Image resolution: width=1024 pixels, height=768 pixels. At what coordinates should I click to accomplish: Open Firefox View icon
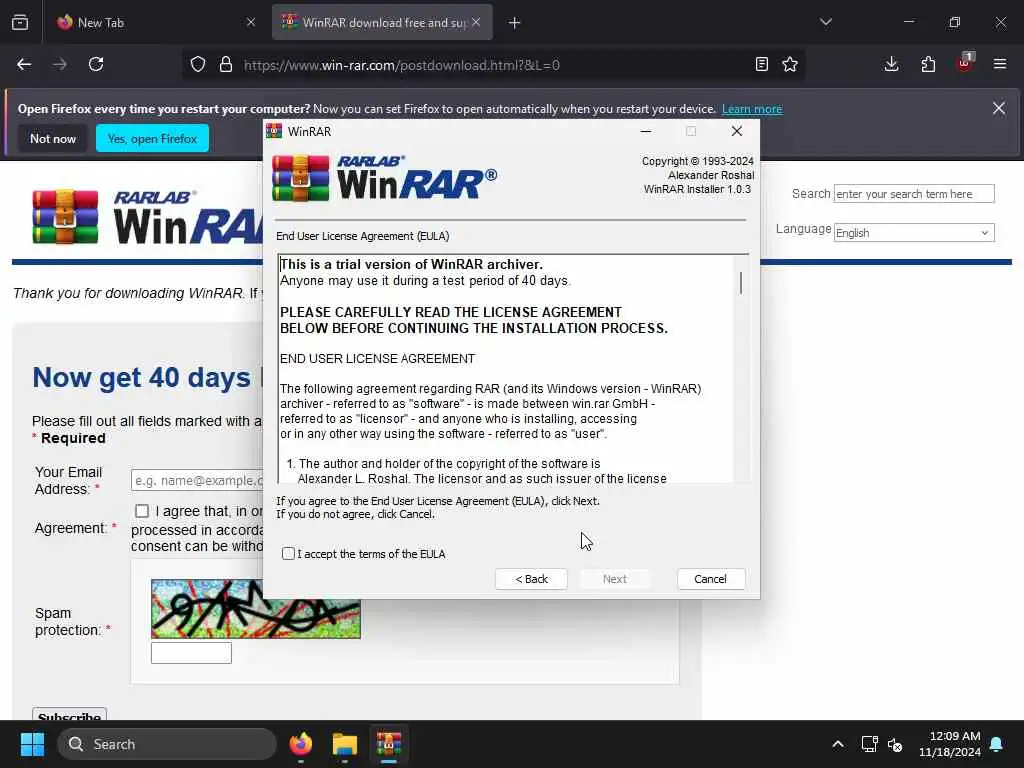pyautogui.click(x=20, y=22)
